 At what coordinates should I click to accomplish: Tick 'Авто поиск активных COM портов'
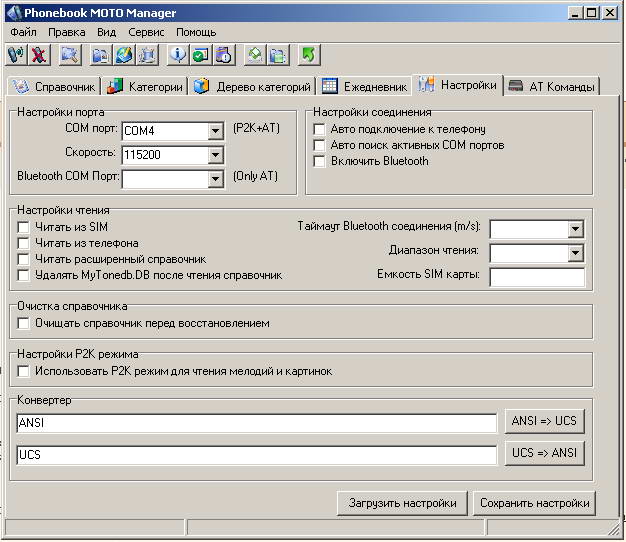click(319, 145)
